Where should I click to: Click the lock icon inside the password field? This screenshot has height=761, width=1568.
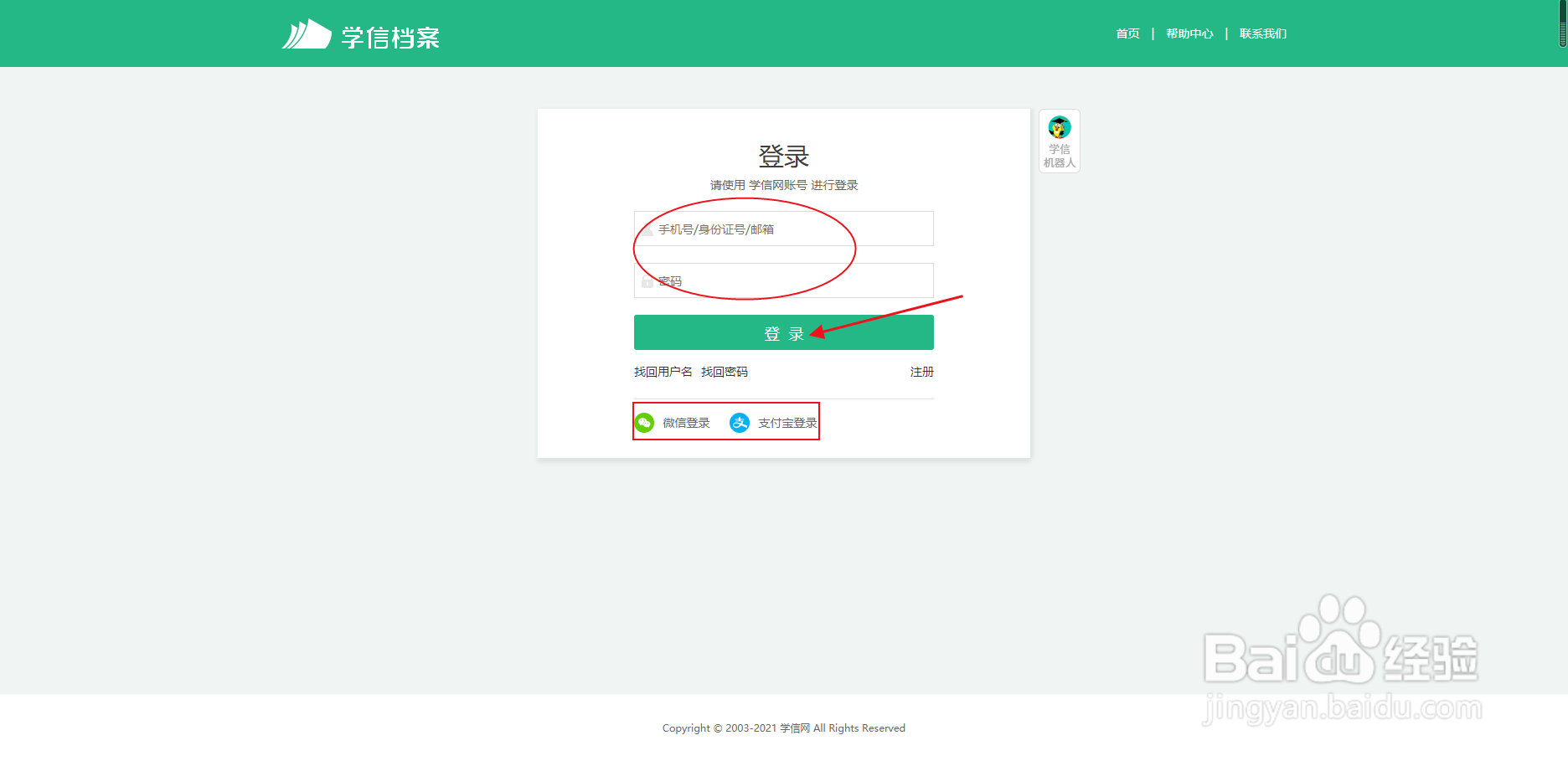[x=647, y=282]
